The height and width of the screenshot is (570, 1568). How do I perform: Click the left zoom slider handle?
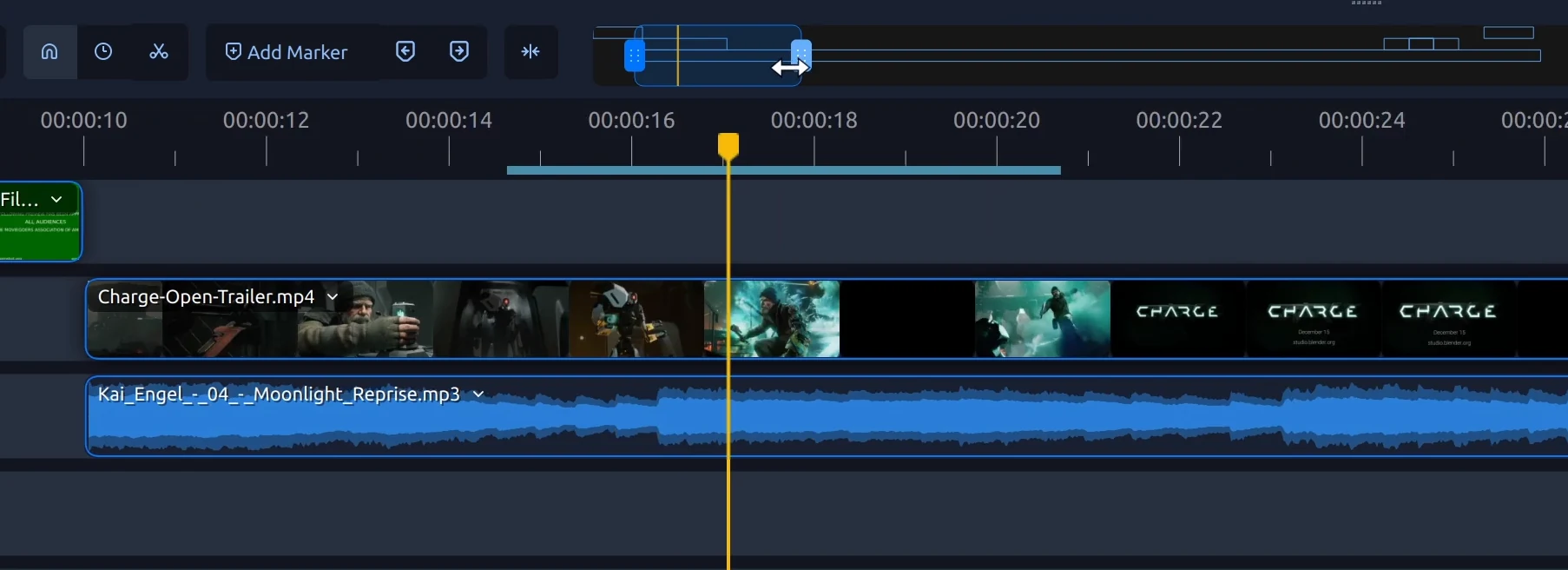(635, 56)
